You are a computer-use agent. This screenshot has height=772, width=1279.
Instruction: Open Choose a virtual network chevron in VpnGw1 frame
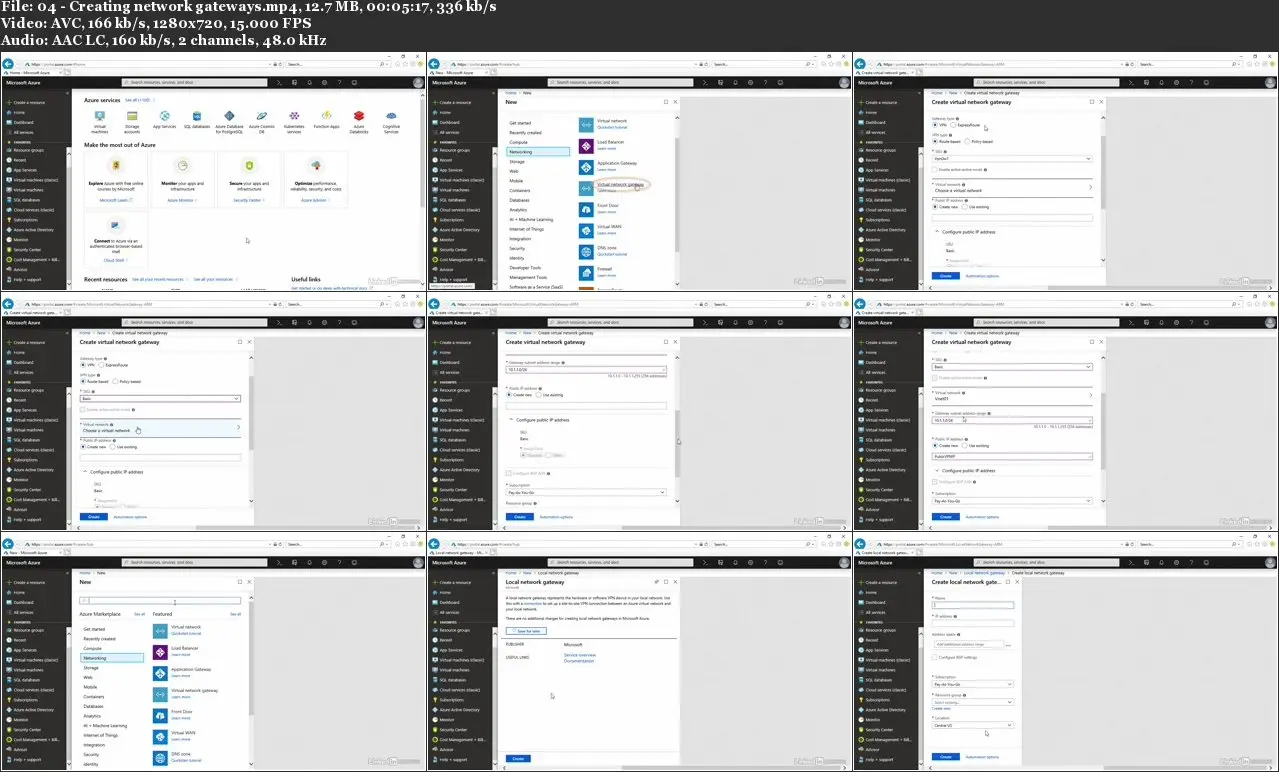point(1089,187)
